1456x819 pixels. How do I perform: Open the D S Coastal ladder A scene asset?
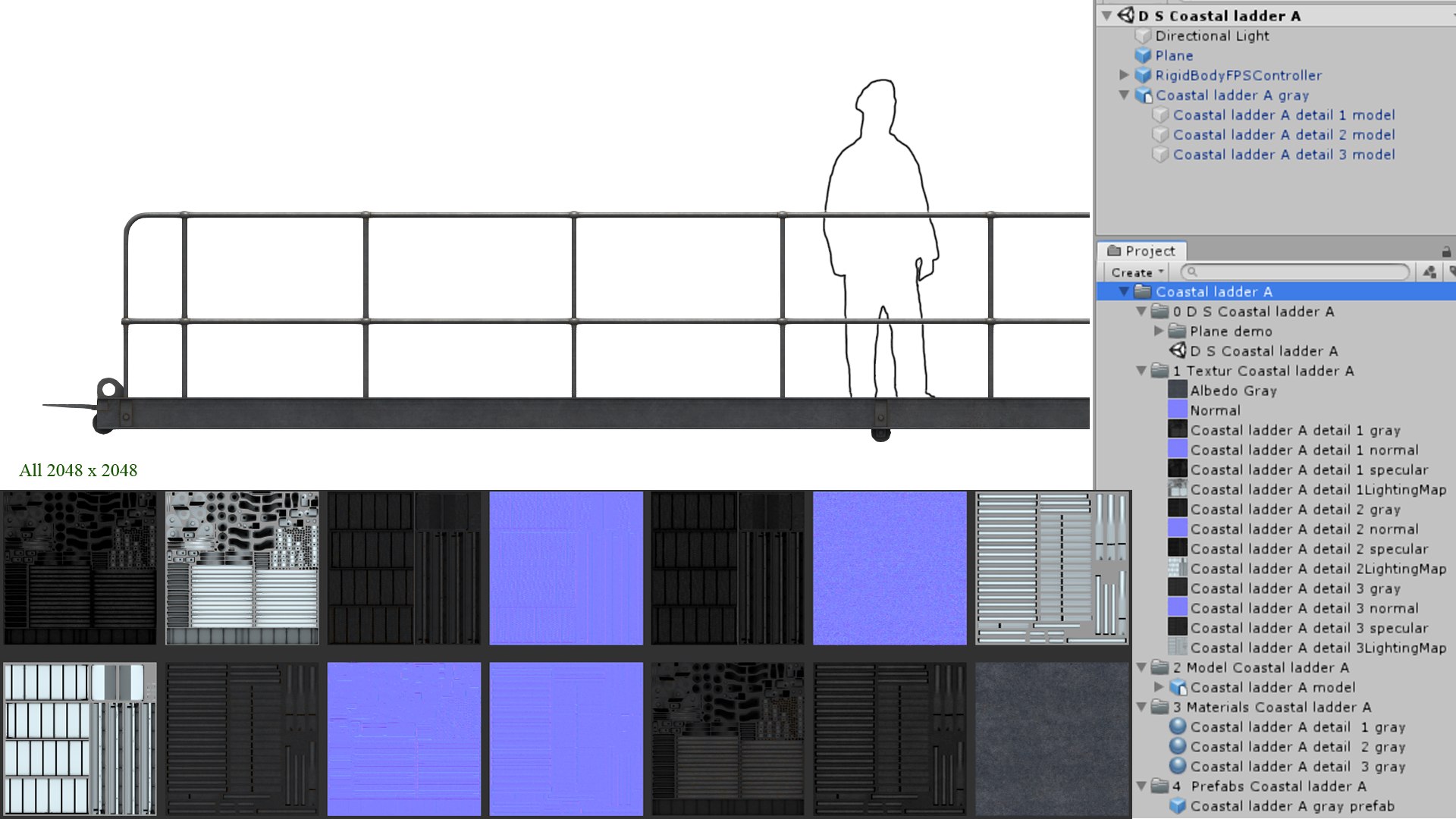coord(1263,351)
